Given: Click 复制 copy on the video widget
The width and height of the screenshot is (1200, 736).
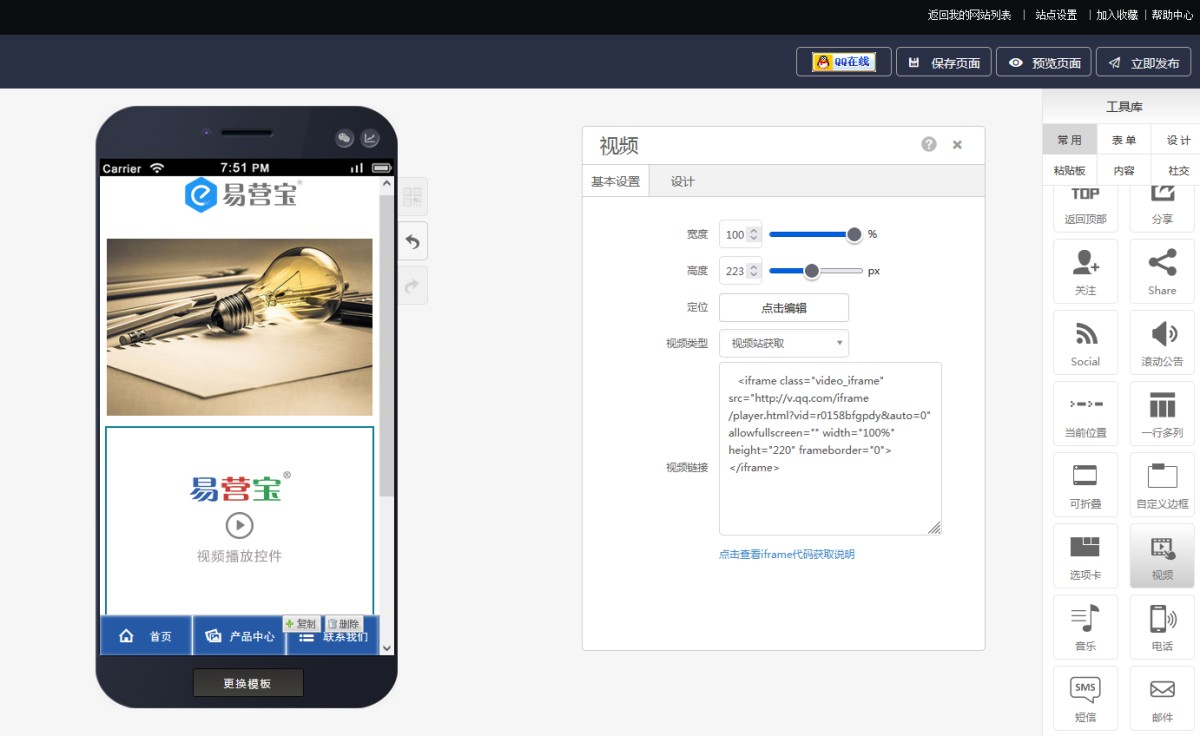Looking at the screenshot, I should tap(302, 623).
